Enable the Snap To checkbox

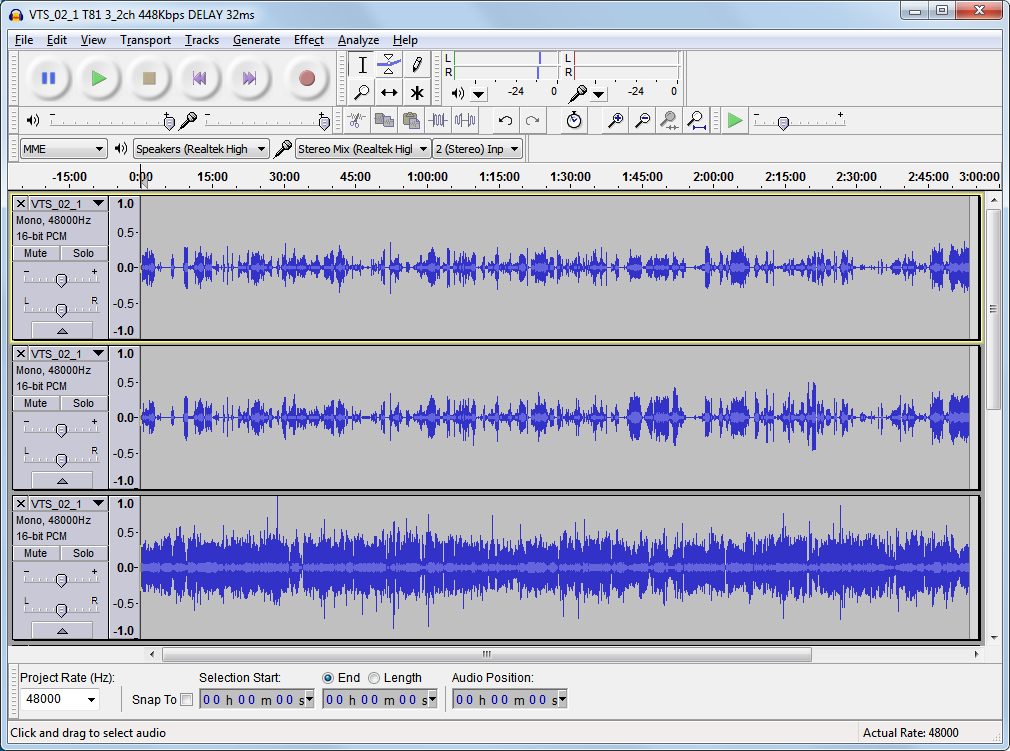(187, 700)
